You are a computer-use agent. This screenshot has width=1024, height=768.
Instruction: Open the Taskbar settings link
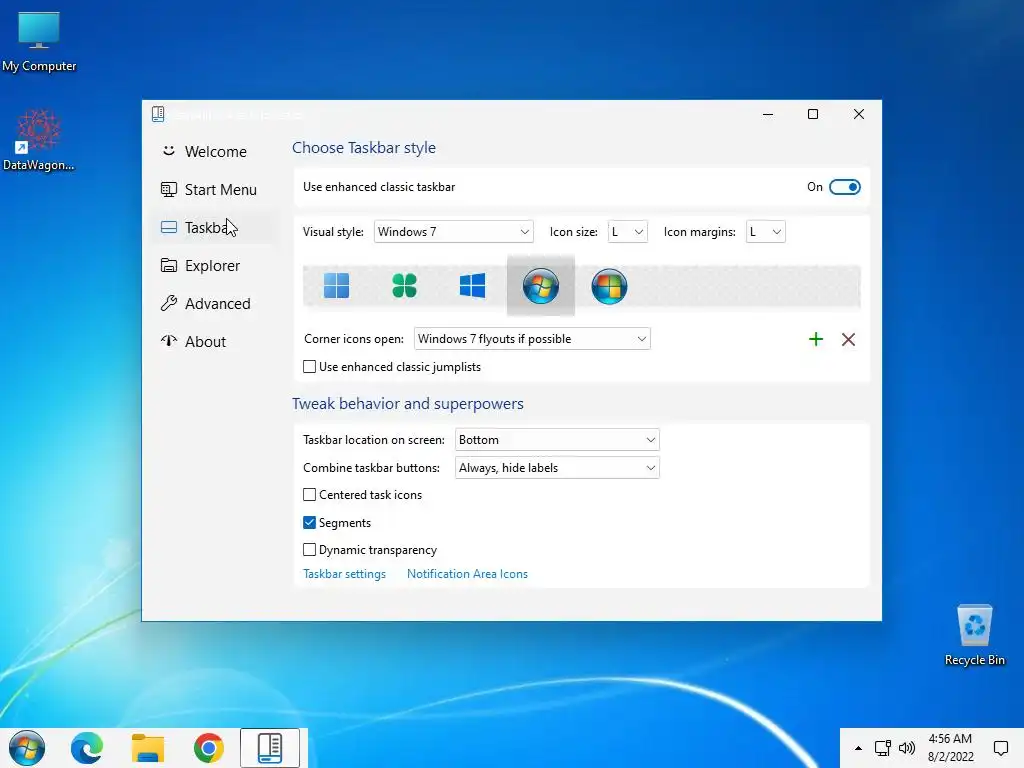pyautogui.click(x=344, y=574)
